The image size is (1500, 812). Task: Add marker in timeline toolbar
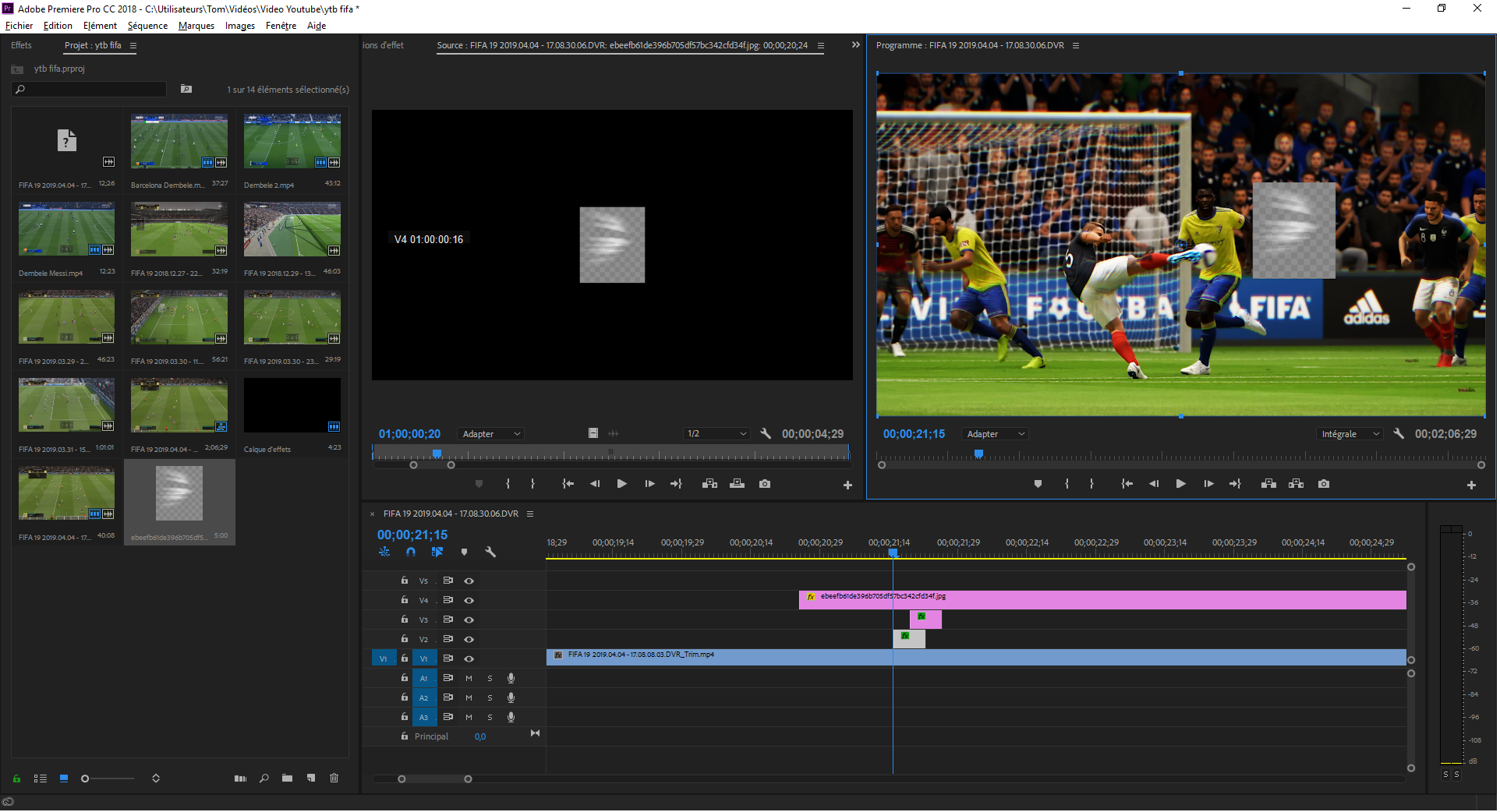(464, 552)
